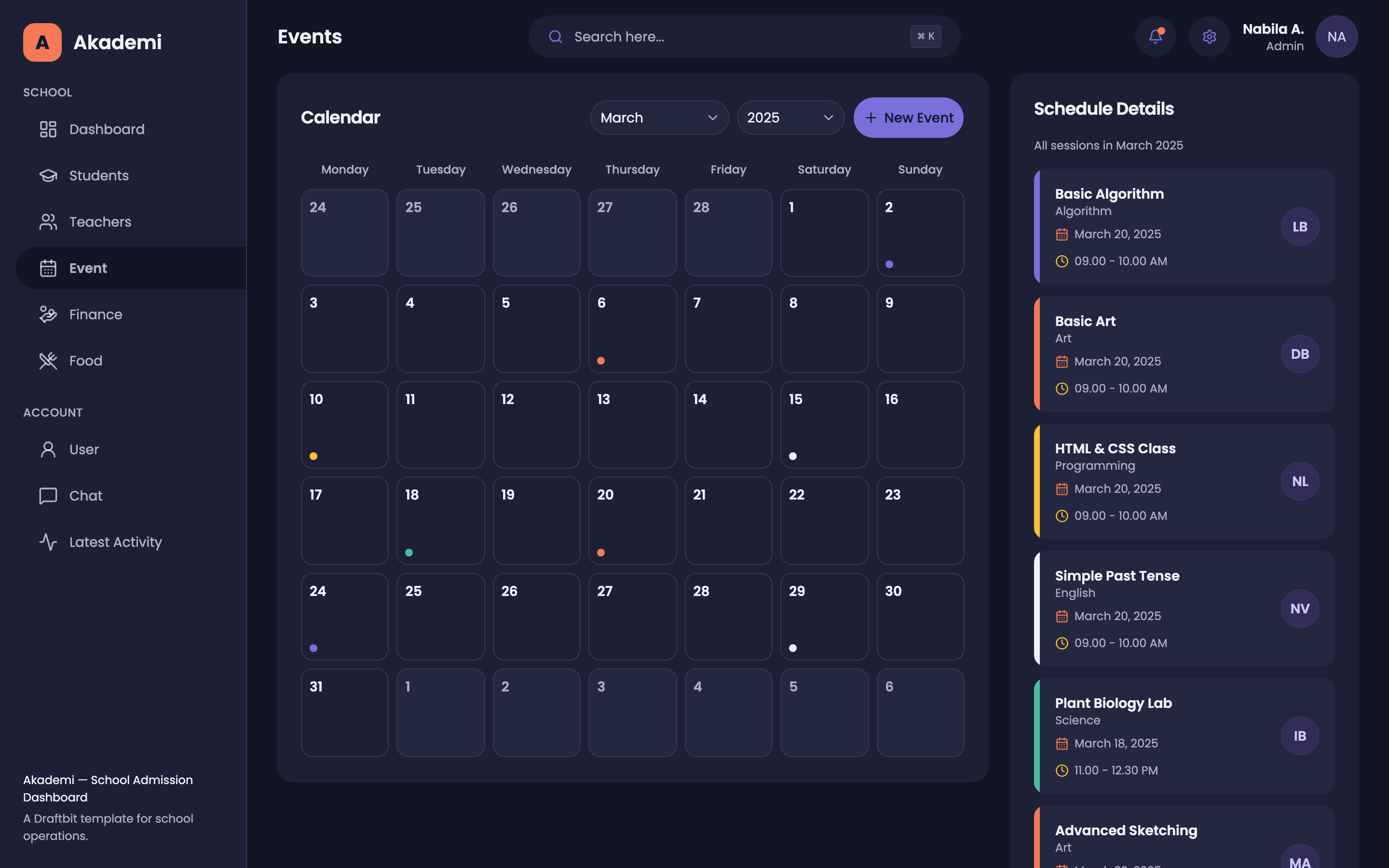Click the Chat bubble icon
1389x868 pixels.
[x=48, y=495]
